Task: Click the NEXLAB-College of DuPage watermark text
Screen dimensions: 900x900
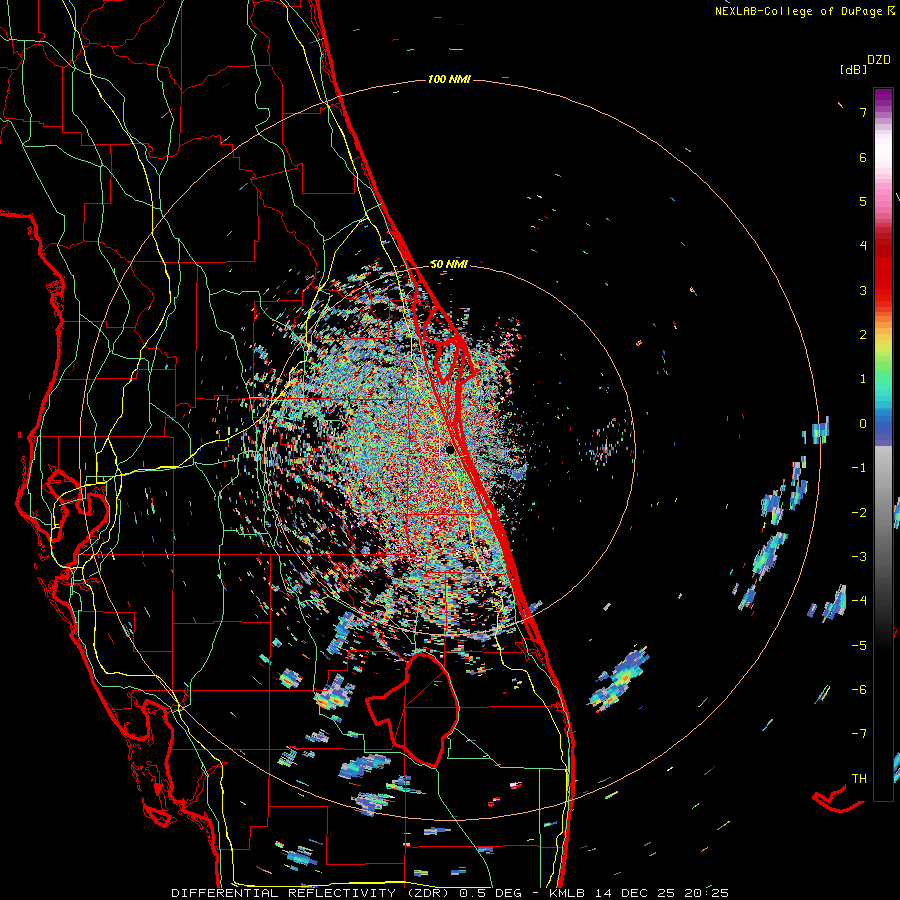Action: [x=804, y=11]
